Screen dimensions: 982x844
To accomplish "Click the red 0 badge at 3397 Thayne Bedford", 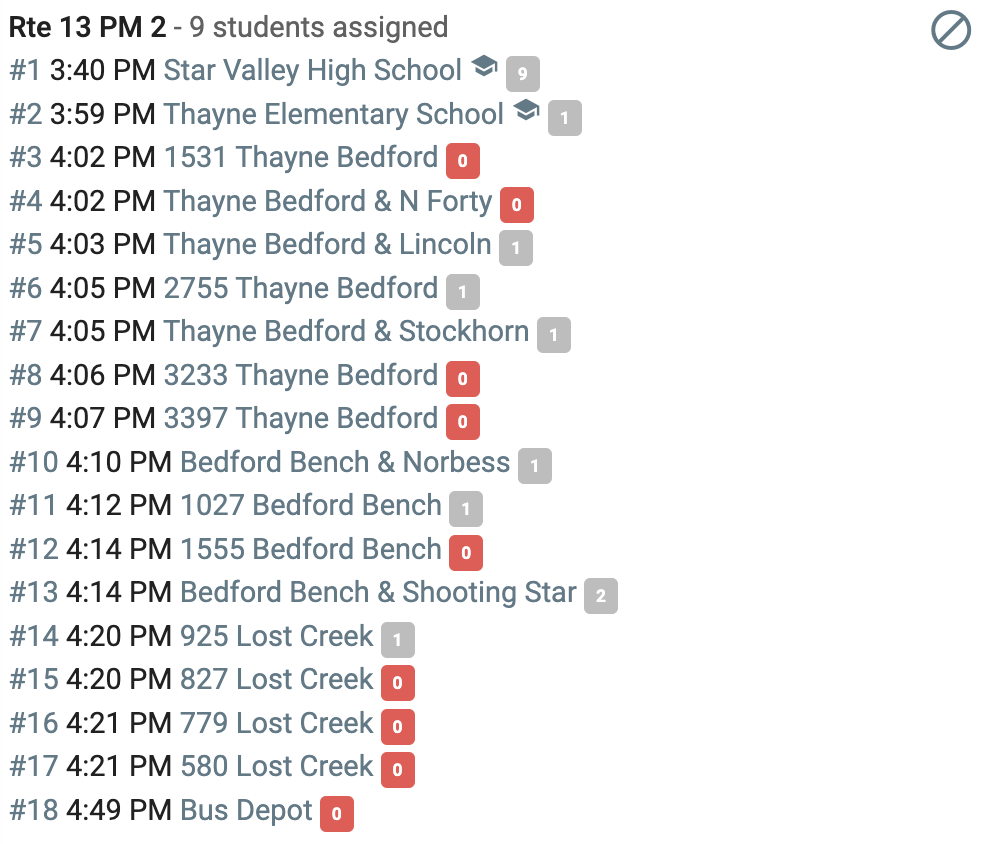I will [x=463, y=422].
